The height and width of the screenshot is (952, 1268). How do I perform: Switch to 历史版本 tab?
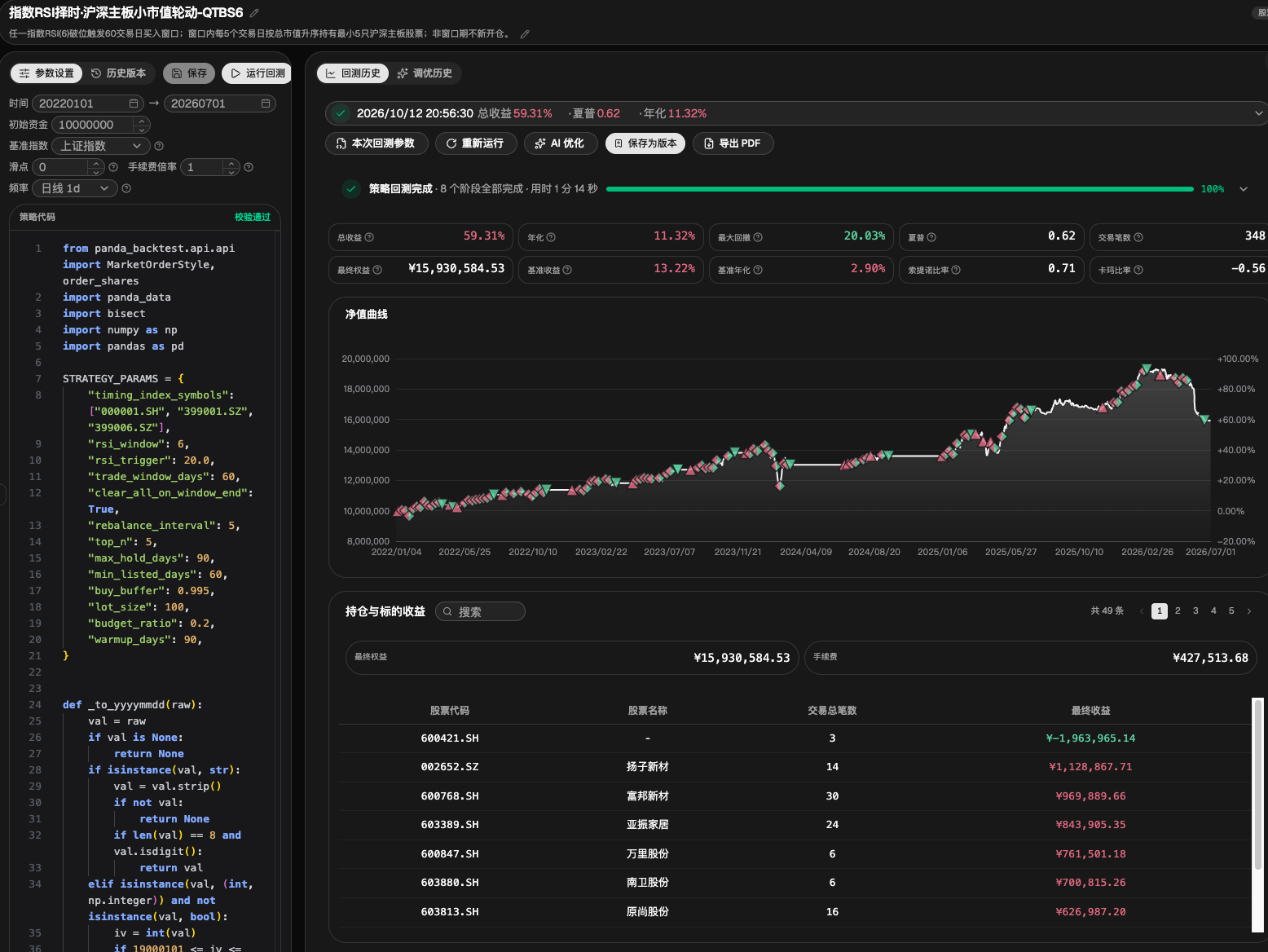[119, 73]
